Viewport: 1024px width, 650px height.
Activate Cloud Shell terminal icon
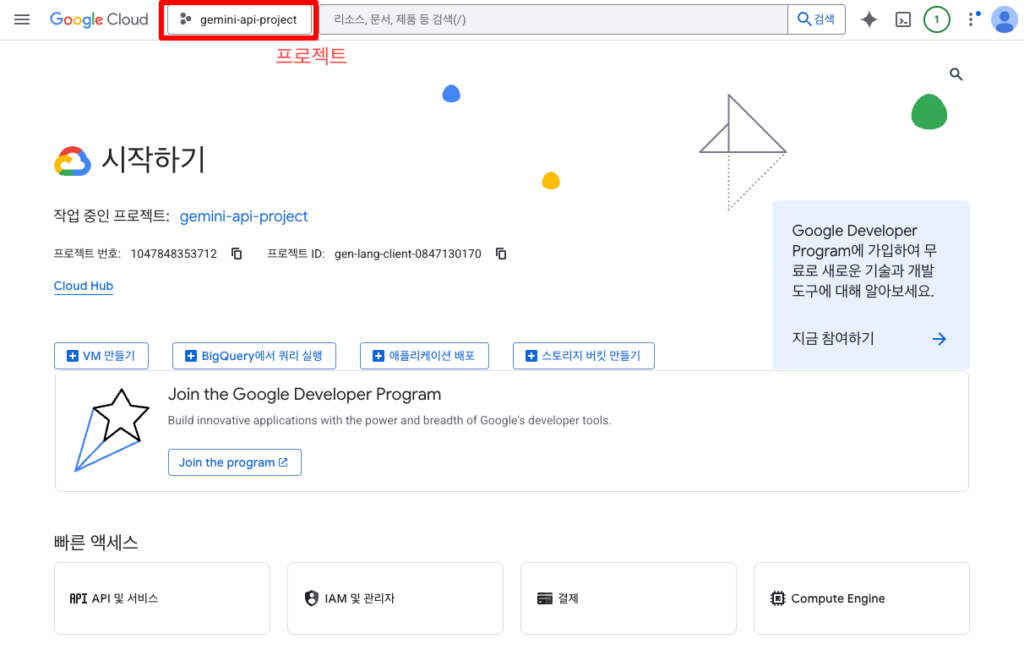point(902,20)
